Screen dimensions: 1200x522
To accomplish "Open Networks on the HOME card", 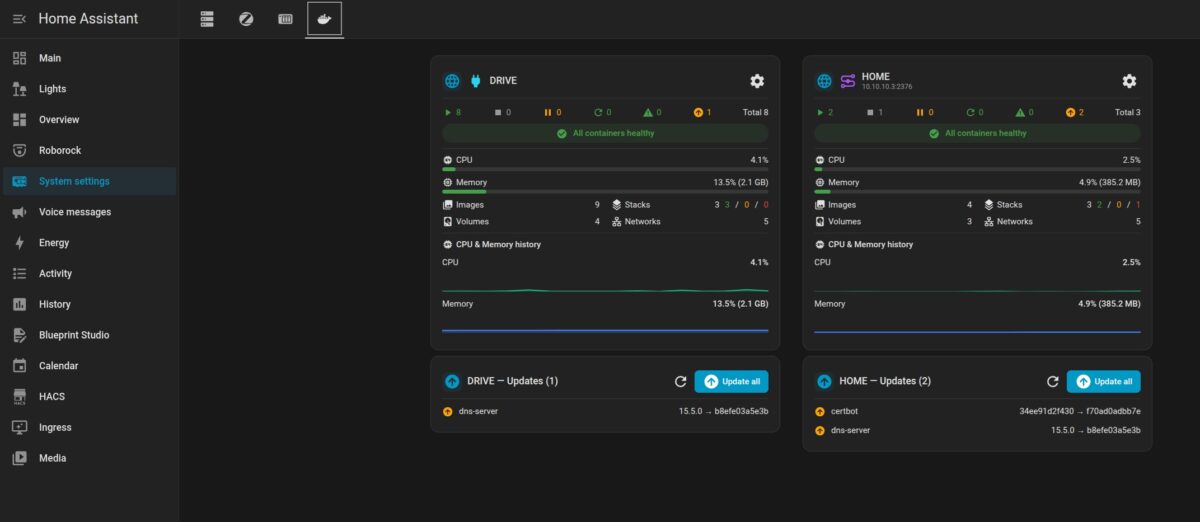I will pos(1062,221).
